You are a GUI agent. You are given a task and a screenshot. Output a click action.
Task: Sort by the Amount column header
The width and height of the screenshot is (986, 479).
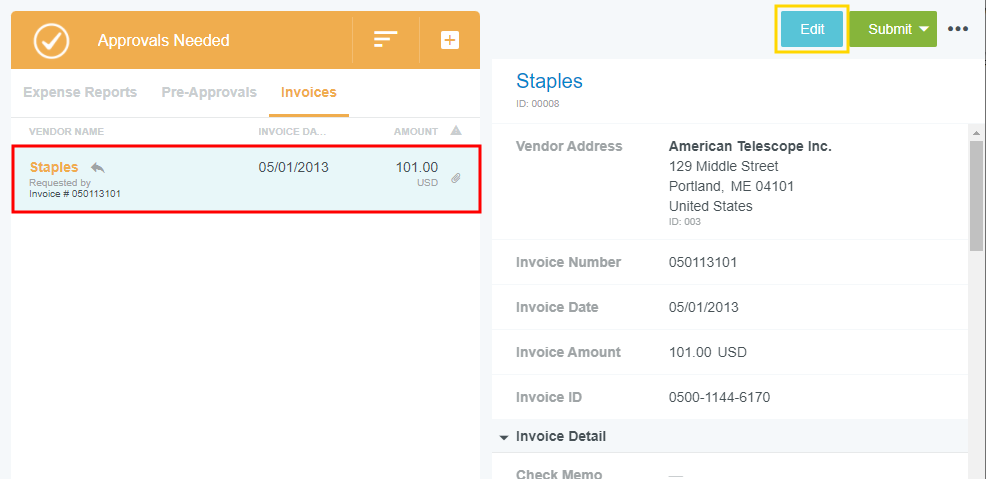tap(415, 132)
